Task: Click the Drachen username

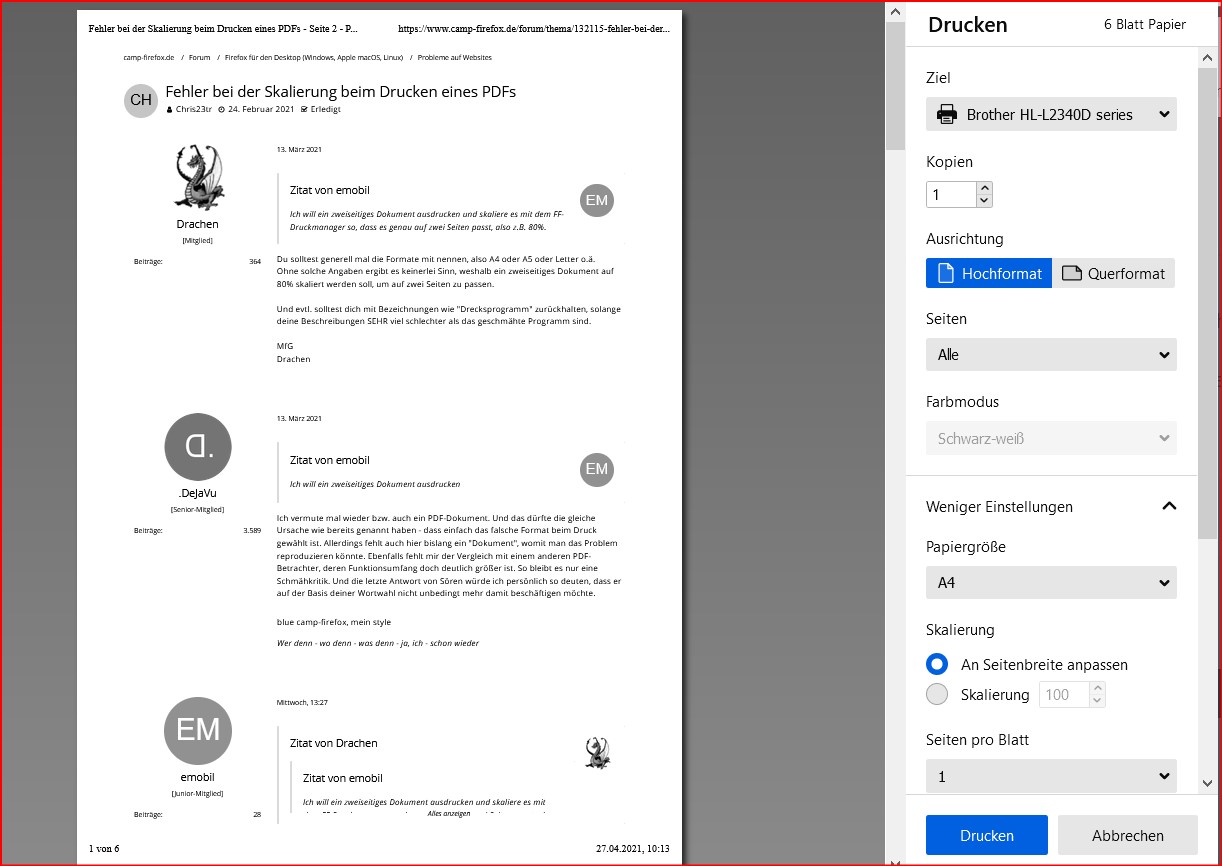Action: click(x=197, y=224)
